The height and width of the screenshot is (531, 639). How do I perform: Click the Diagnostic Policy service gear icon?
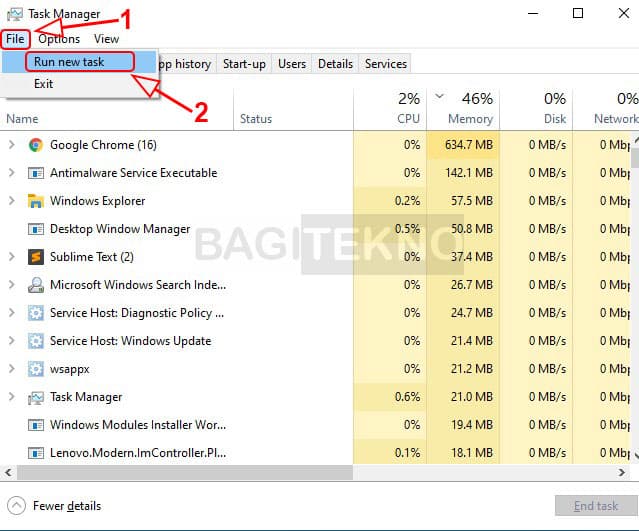pos(36,313)
